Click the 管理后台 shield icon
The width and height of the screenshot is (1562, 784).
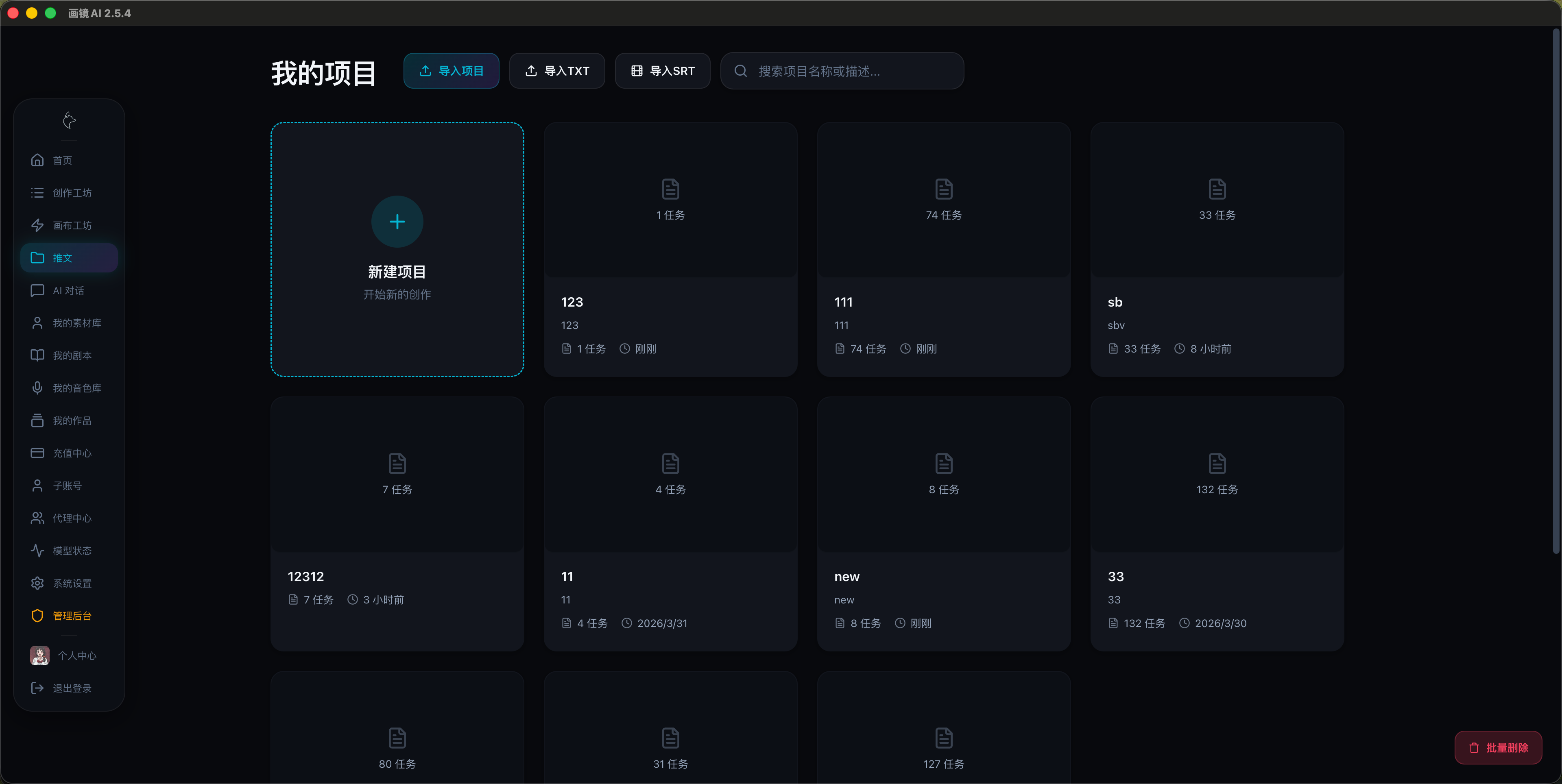[x=37, y=615]
